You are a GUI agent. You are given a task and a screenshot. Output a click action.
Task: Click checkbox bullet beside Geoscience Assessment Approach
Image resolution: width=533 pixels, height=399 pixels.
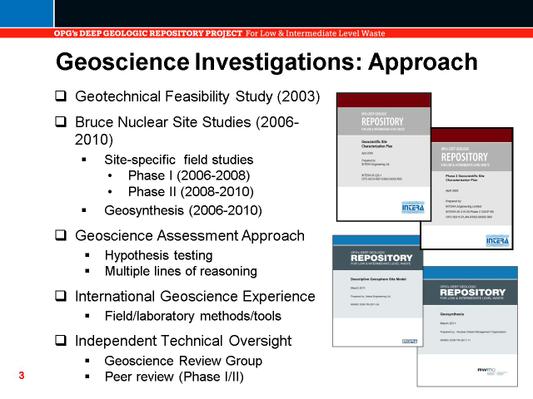tap(61, 235)
